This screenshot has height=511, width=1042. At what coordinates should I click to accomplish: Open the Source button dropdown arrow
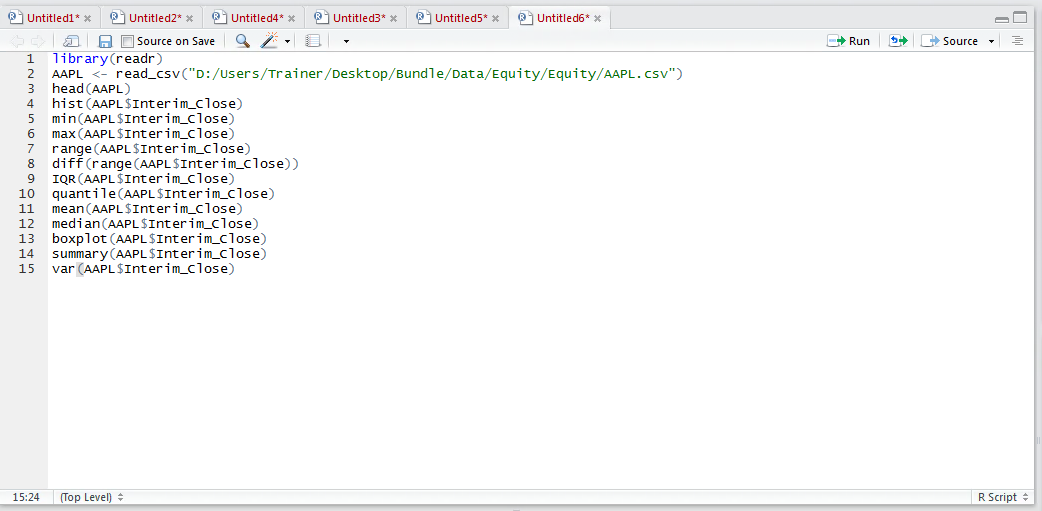991,41
